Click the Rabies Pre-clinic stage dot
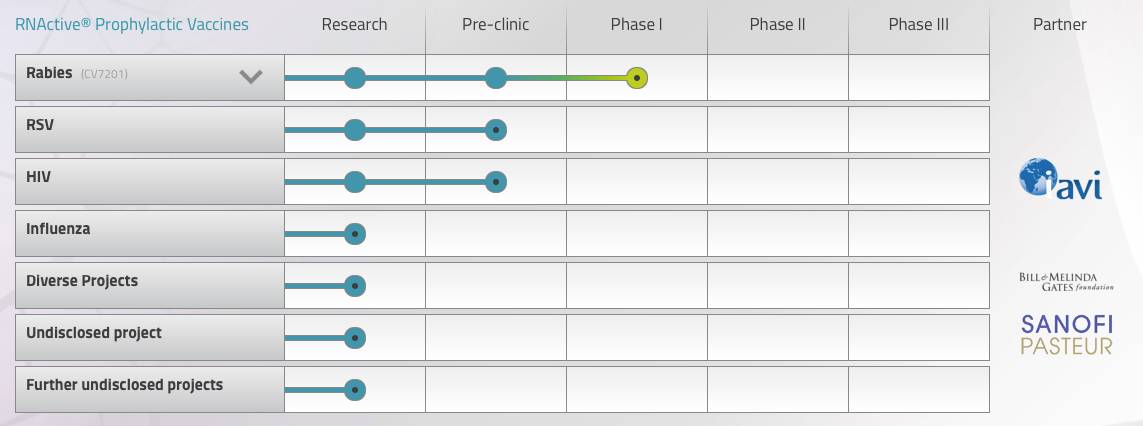This screenshot has height=426, width=1143. click(496, 78)
